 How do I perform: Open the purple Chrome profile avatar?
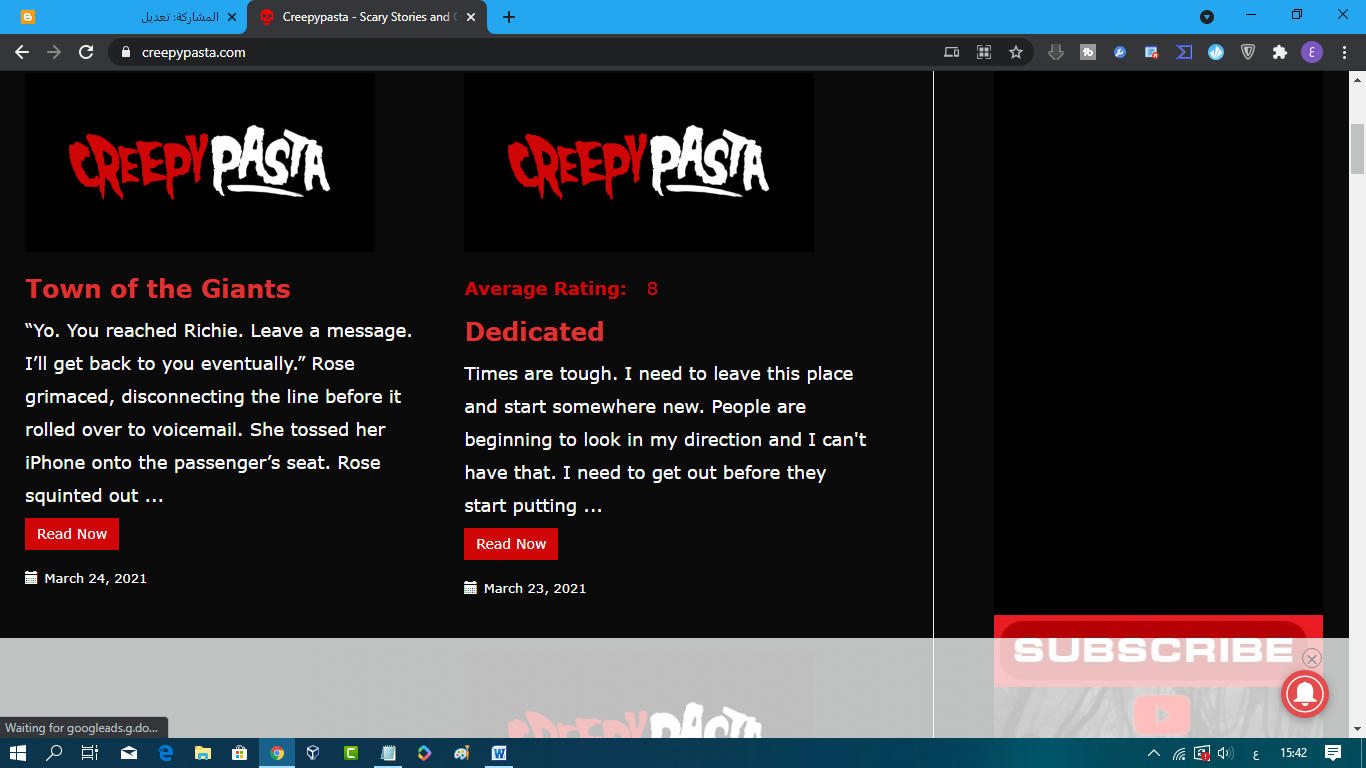[1312, 52]
